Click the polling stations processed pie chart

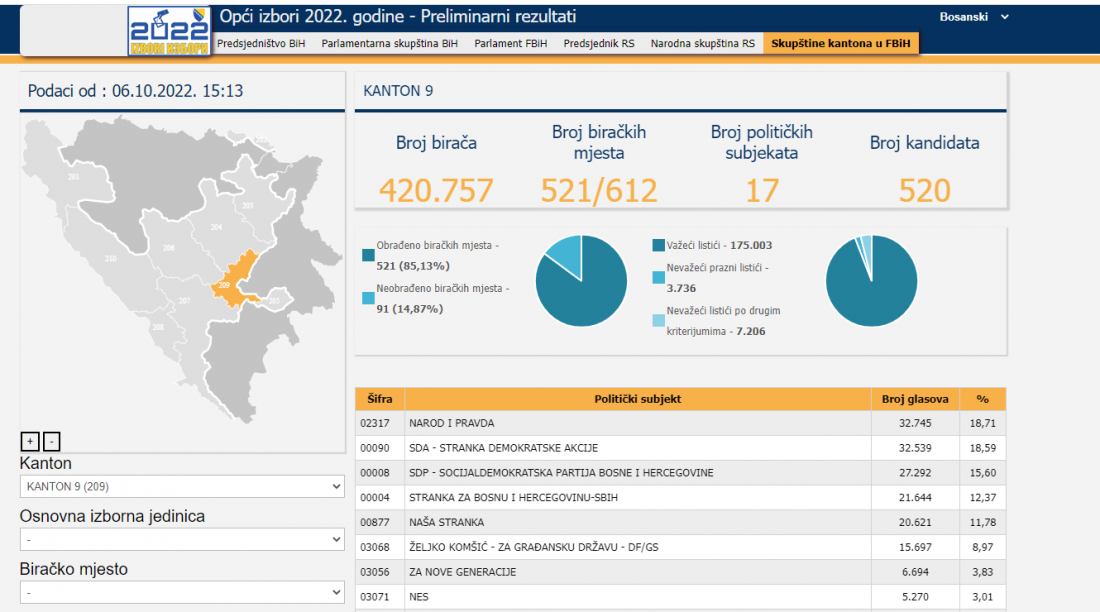(x=581, y=280)
